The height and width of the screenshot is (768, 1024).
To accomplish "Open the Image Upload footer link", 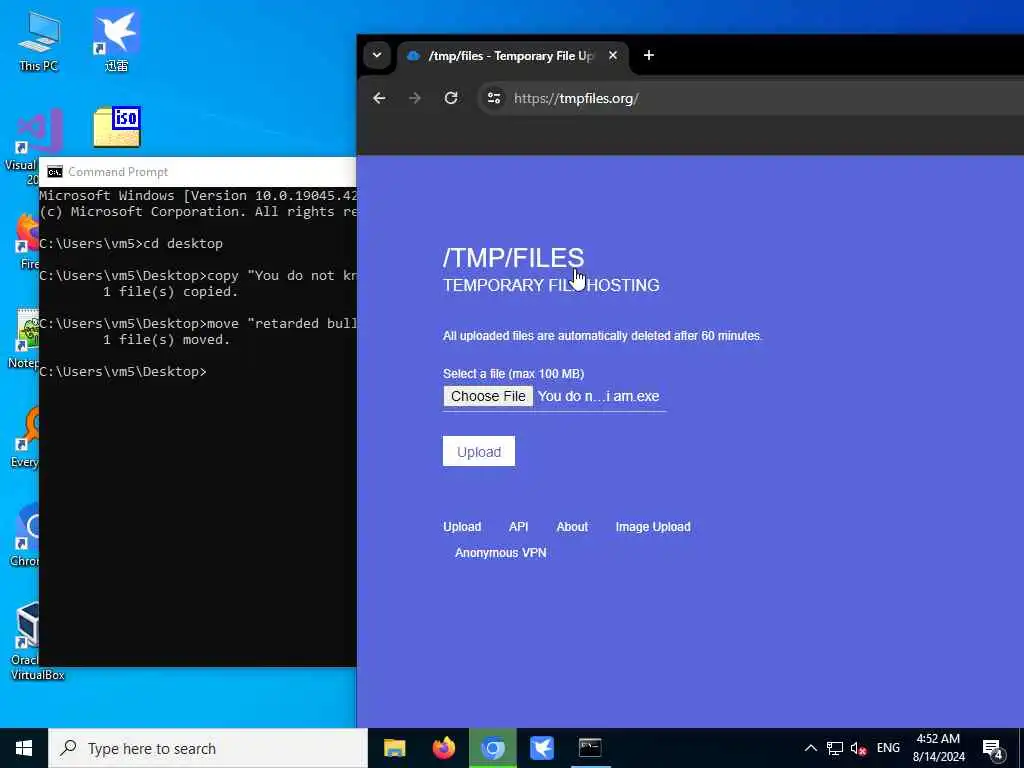I will coord(652,526).
